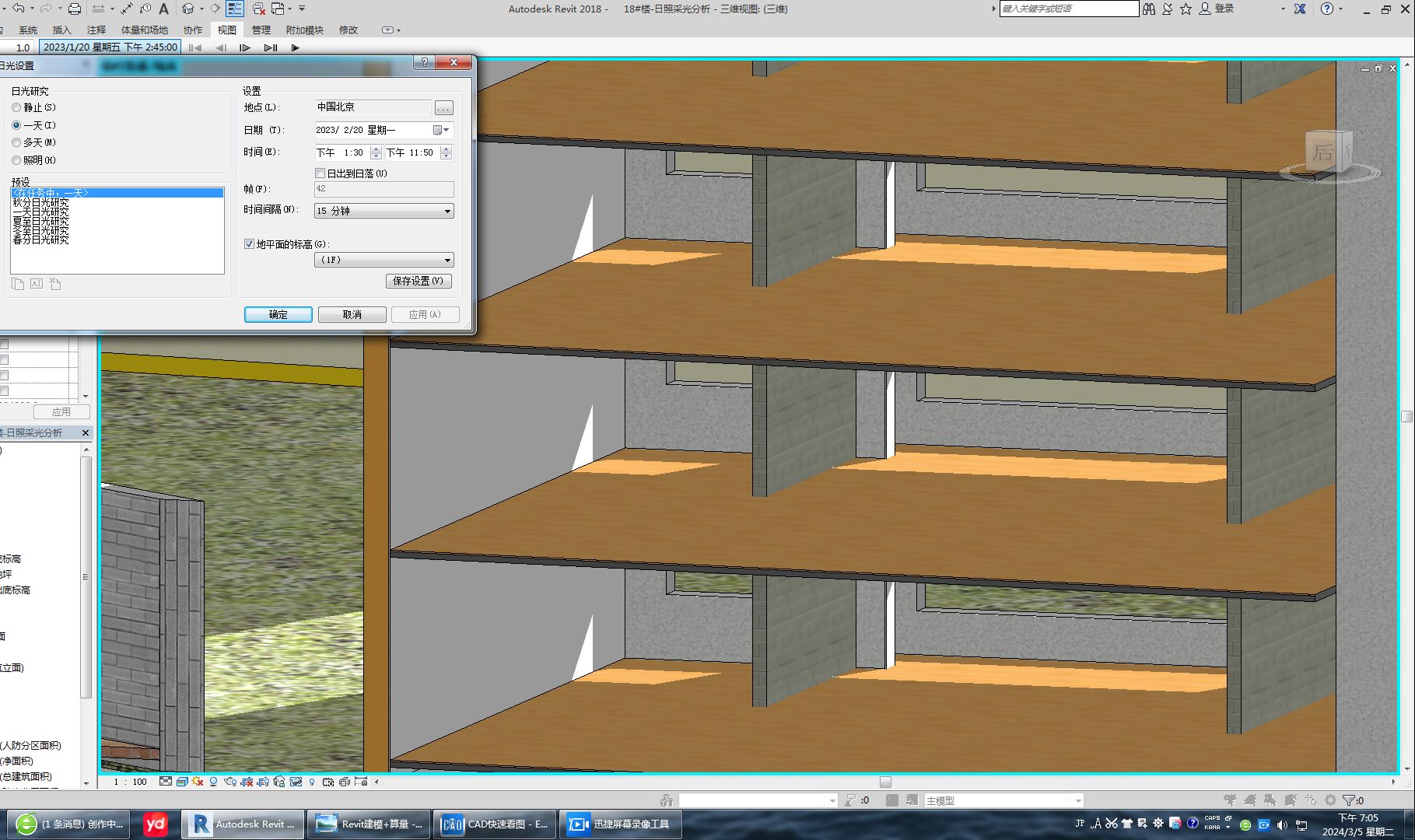Click the 确定 OK button
This screenshot has height=840, width=1415.
click(278, 314)
